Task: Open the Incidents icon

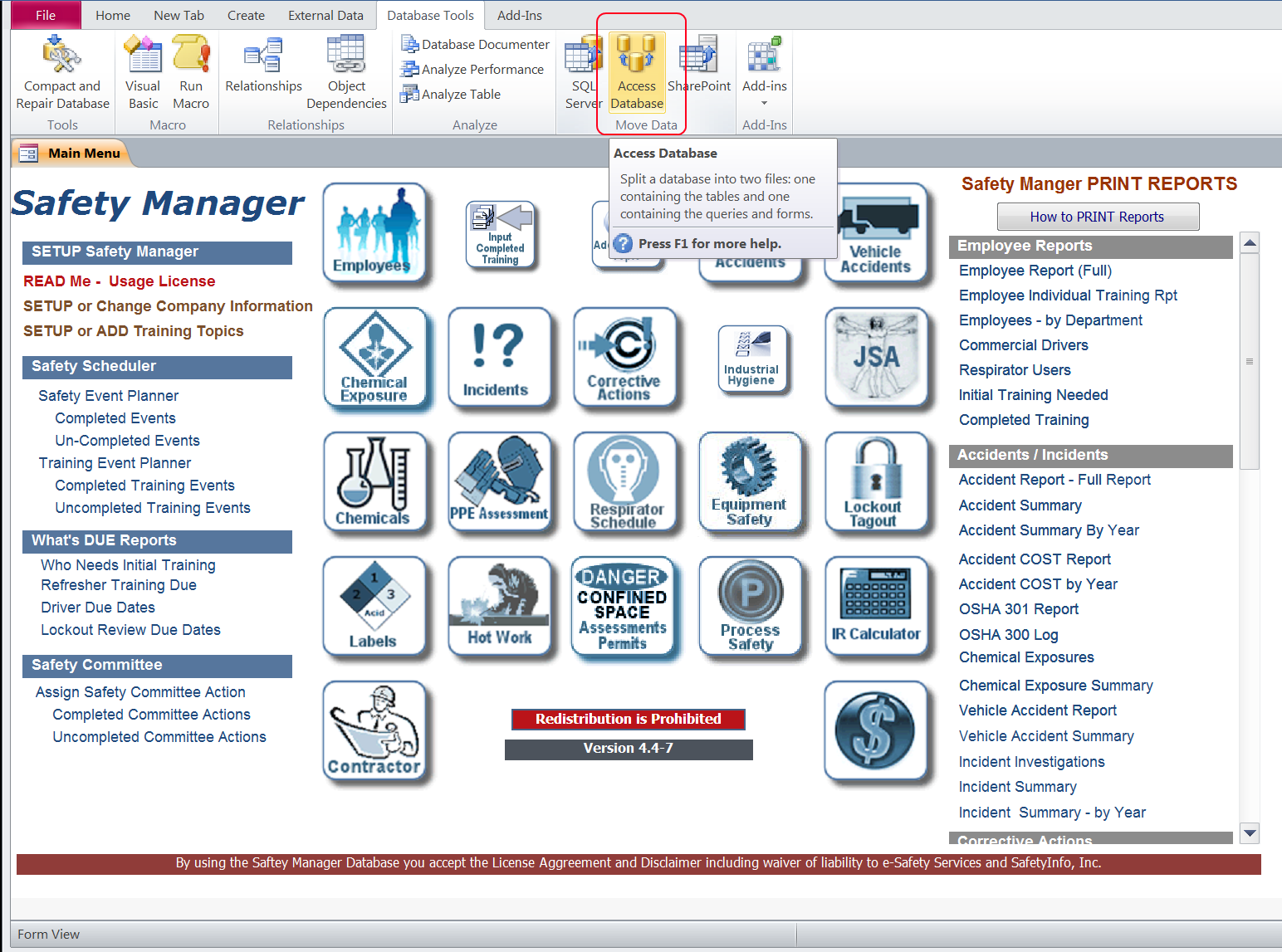Action: point(499,358)
